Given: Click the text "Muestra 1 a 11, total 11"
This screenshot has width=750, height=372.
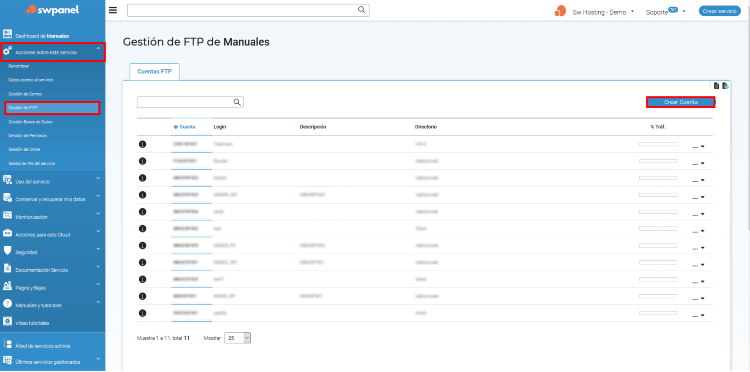Looking at the screenshot, I should click(x=163, y=338).
